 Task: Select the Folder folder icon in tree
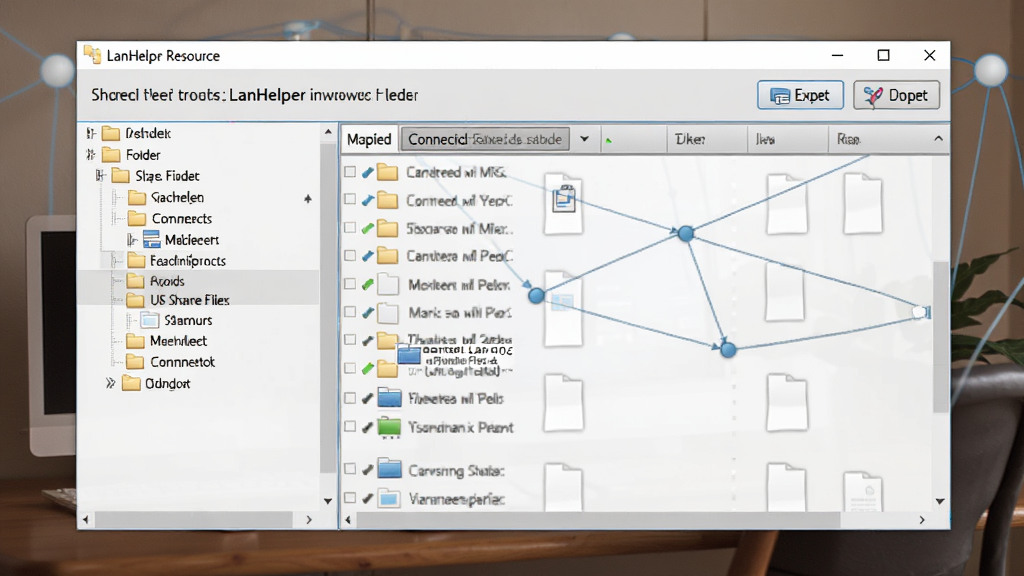(x=111, y=155)
